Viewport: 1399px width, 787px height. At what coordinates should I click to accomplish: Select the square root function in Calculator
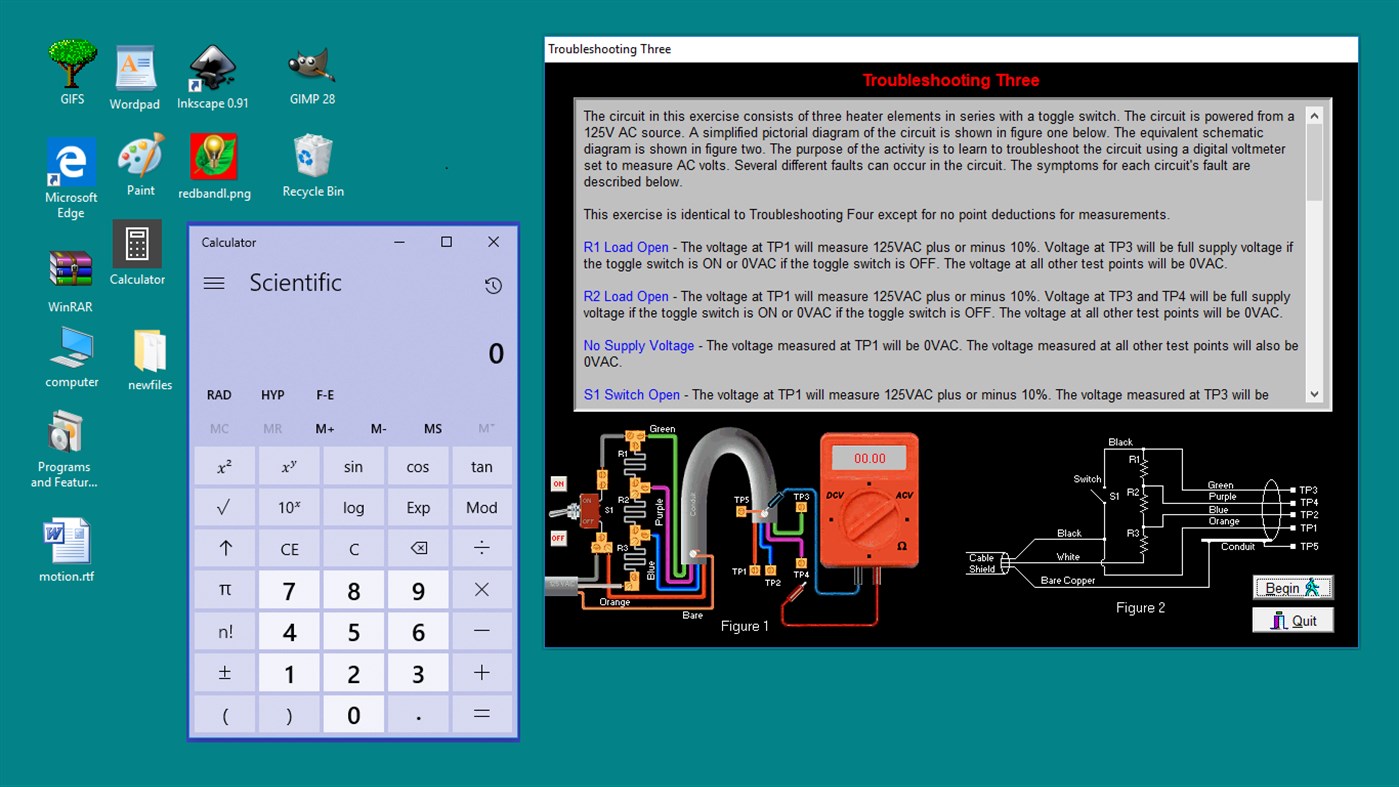224,507
